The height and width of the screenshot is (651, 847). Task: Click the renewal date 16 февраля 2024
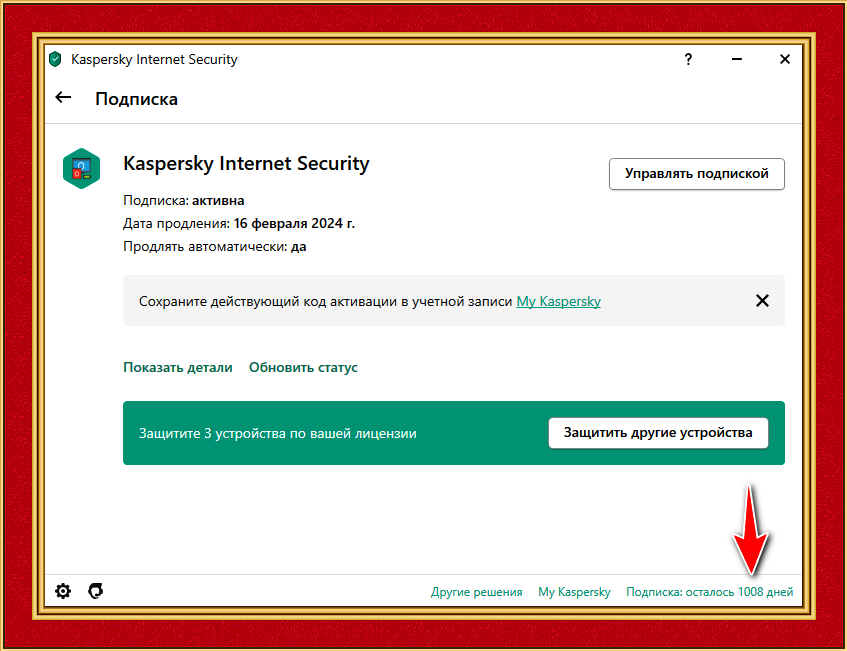tap(294, 224)
